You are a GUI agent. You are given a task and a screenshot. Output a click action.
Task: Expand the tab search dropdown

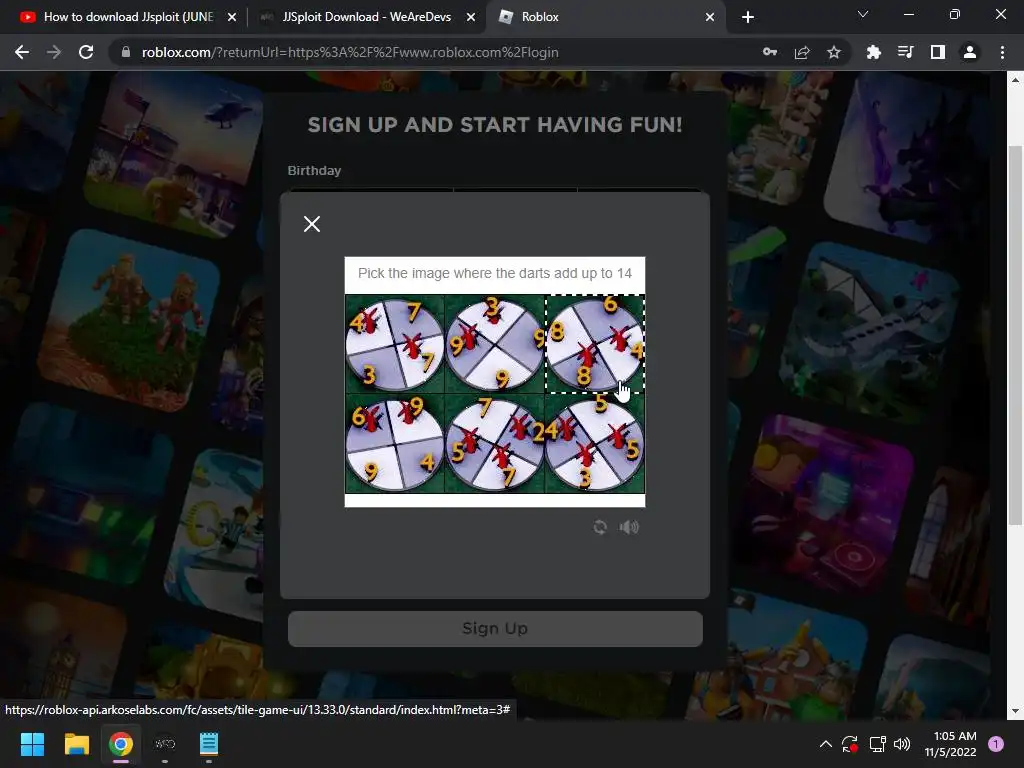tap(863, 14)
